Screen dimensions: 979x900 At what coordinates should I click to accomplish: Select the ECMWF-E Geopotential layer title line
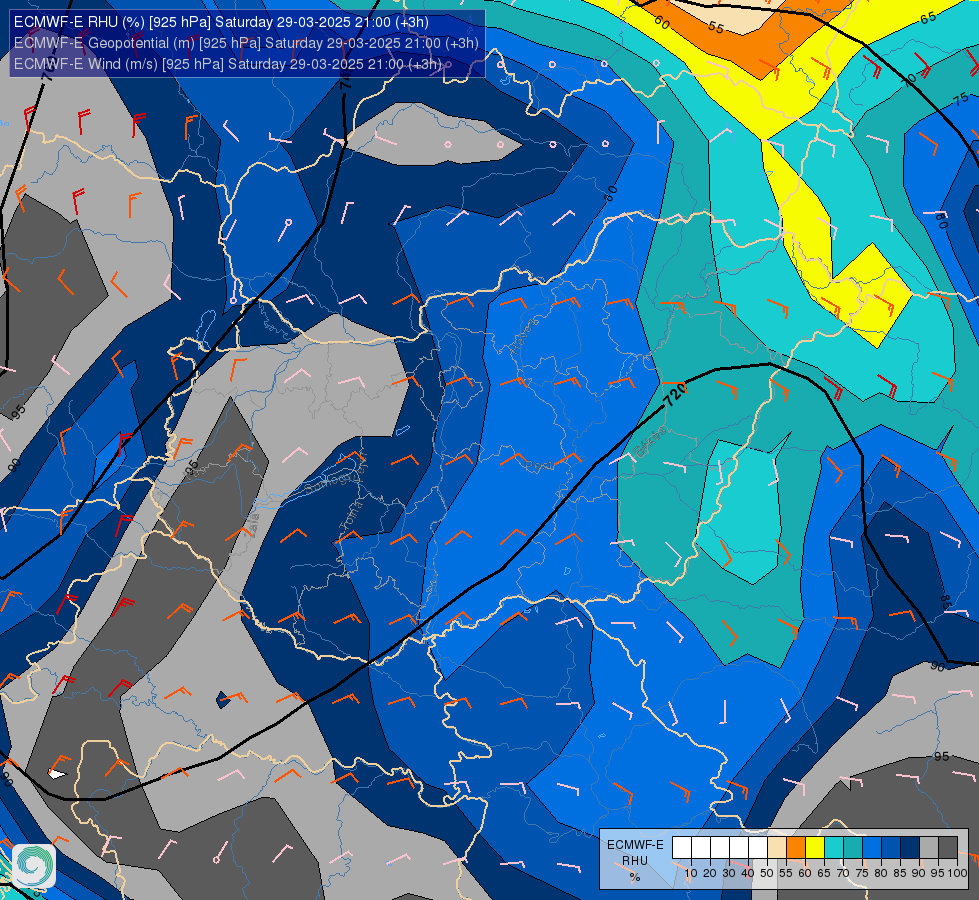(x=246, y=43)
